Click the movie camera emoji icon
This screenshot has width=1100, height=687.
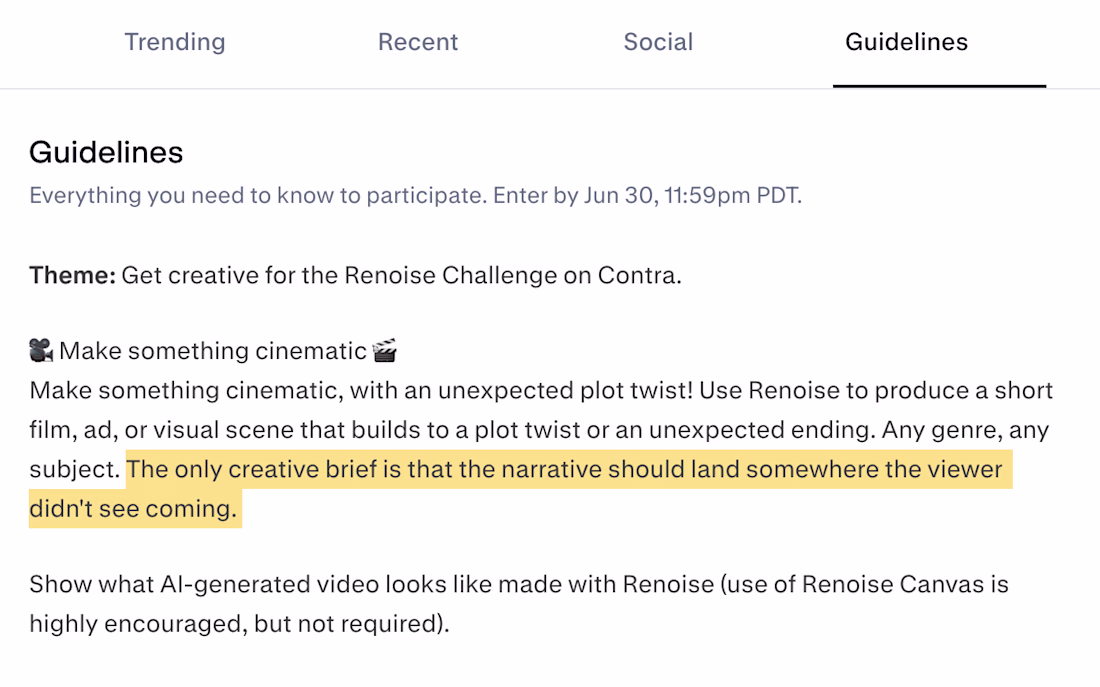tap(41, 349)
